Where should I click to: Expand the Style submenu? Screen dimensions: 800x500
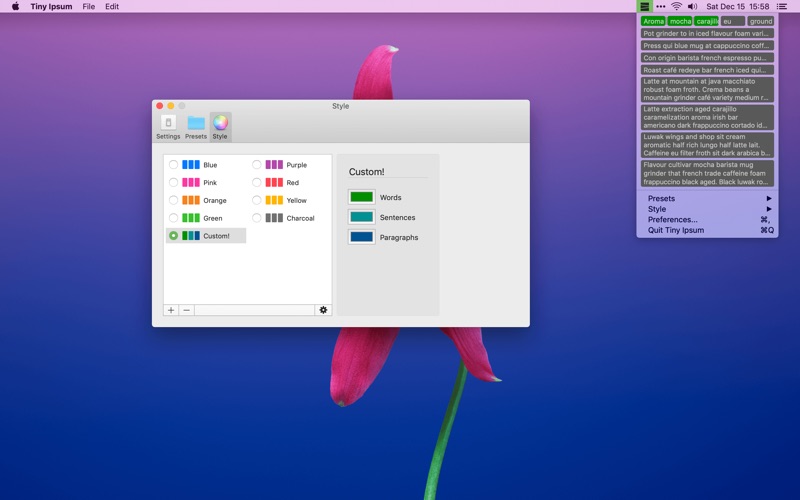[x=707, y=209]
